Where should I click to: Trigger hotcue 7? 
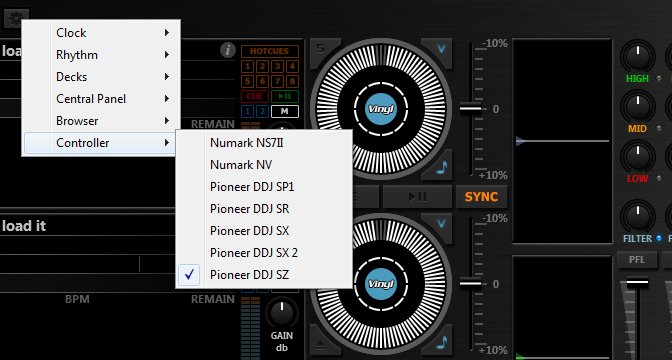tap(277, 81)
